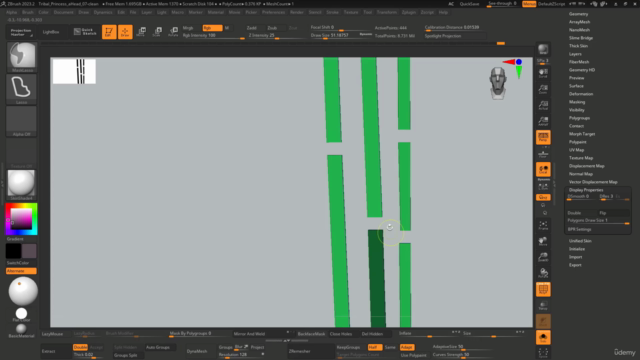640x360 pixels.
Task: Collapse the Display Properties subpalette
Action: tap(586, 190)
